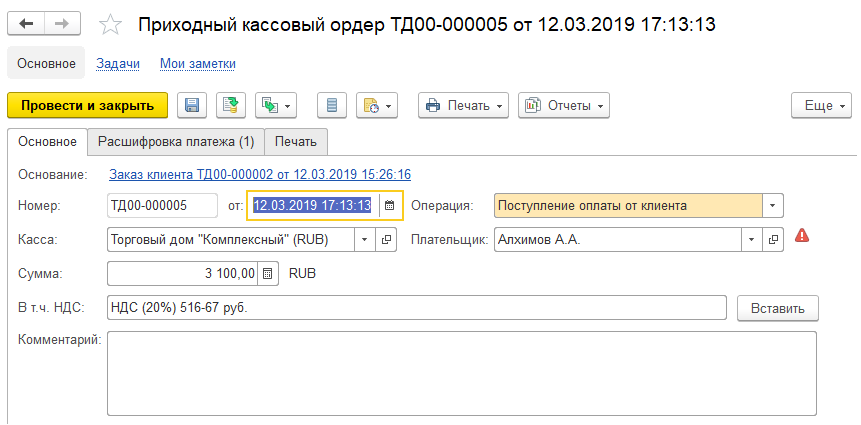Open Плательщик record with open button
The height and width of the screenshot is (425, 861).
(x=773, y=240)
